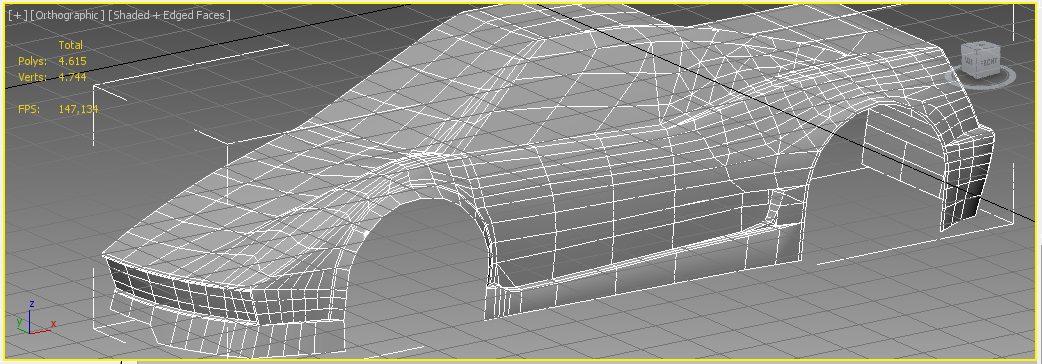Open the Shaded + Edged Faces shading menu
1042x364 pixels.
pos(169,15)
